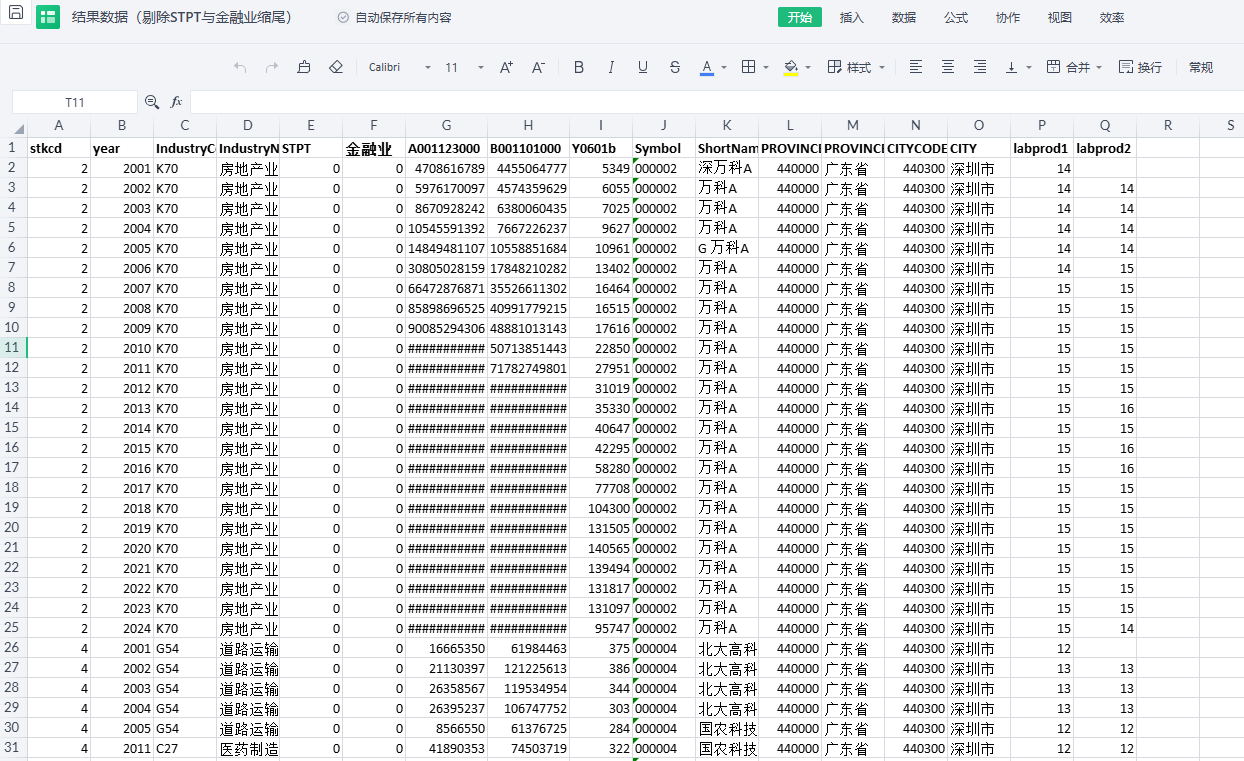This screenshot has height=761, width=1244.
Task: Click the Strikethrough icon
Action: [675, 67]
